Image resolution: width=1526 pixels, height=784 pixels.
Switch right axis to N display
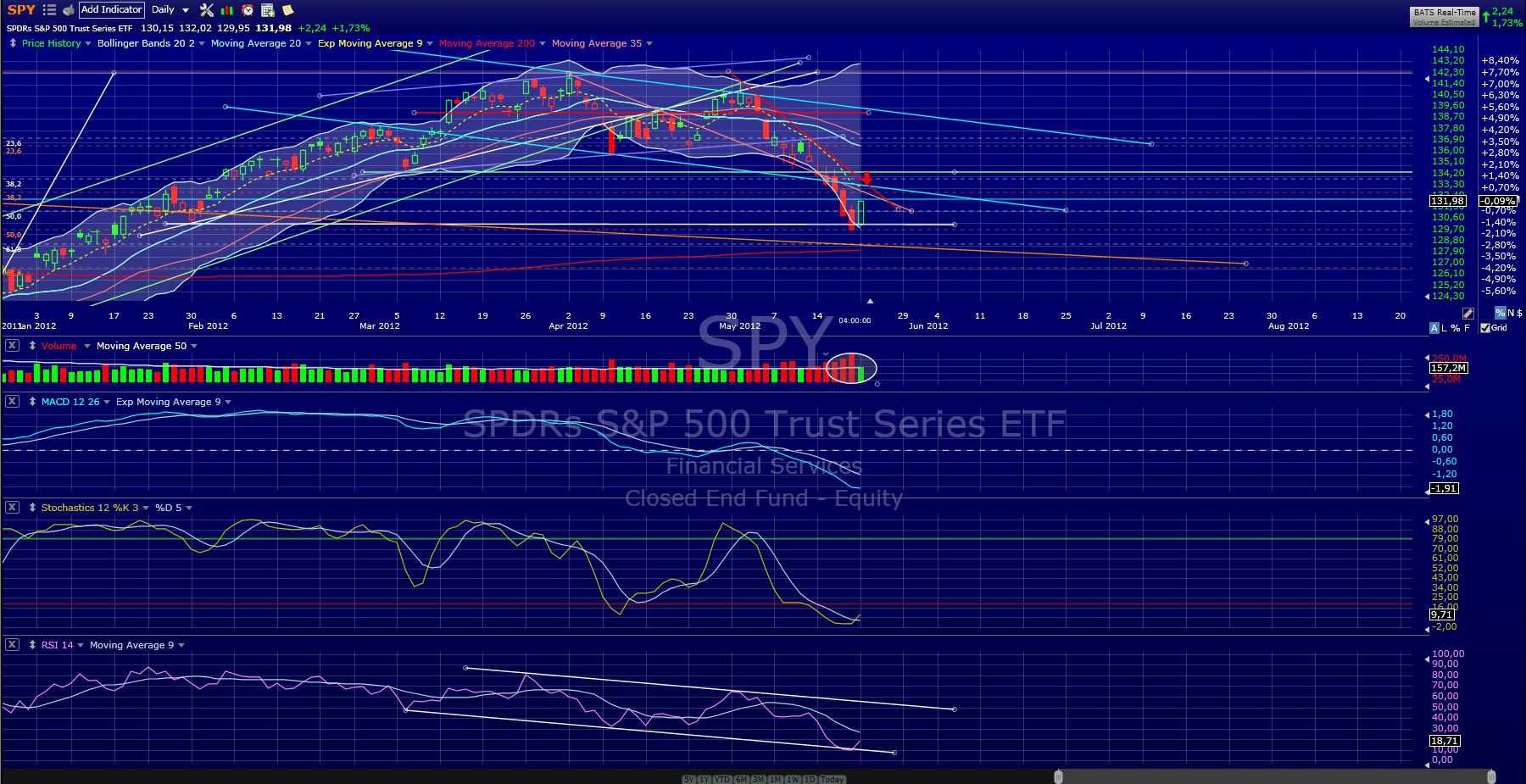pos(1511,314)
